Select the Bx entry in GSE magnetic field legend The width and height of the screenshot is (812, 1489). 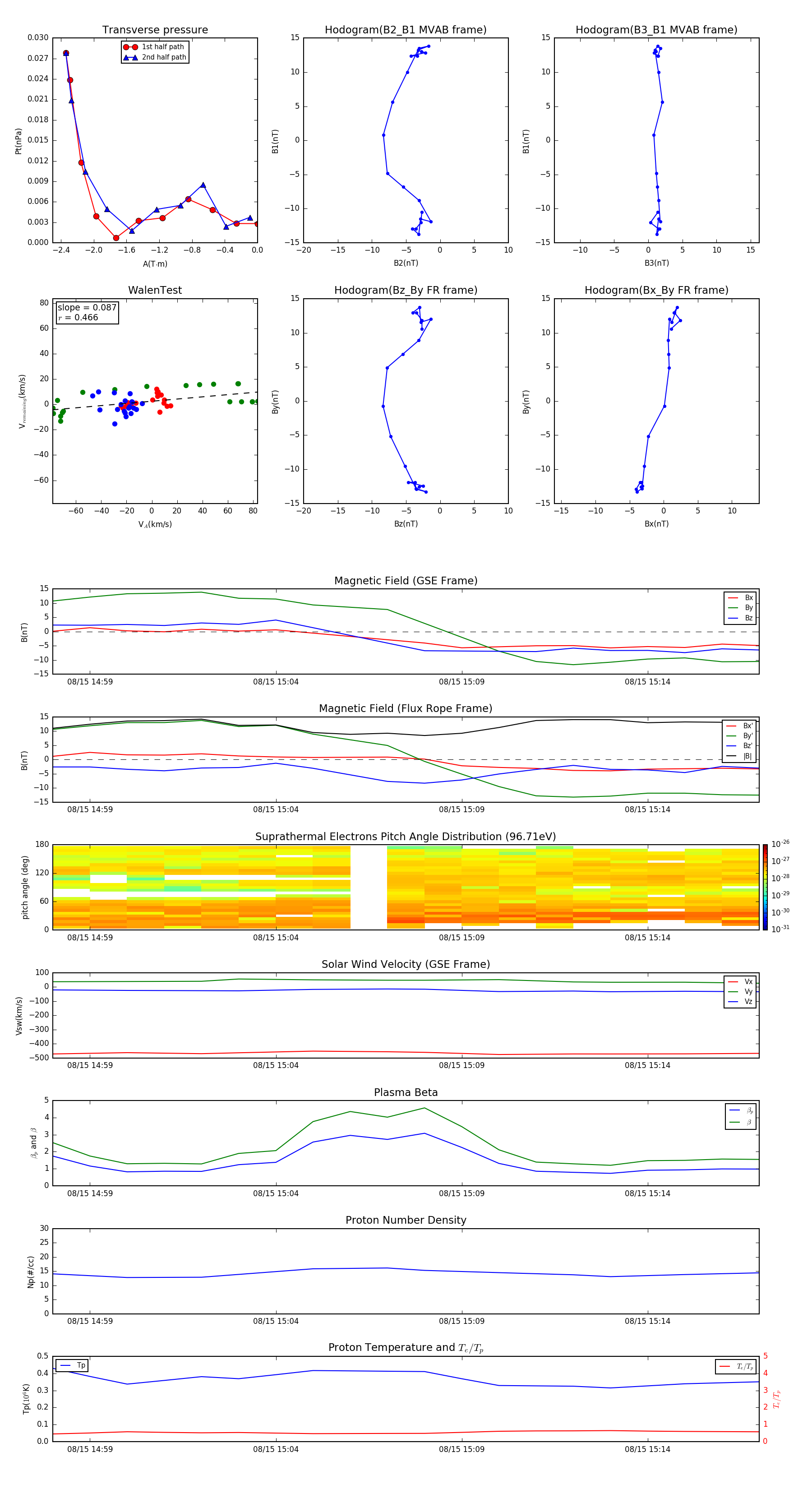[741, 598]
